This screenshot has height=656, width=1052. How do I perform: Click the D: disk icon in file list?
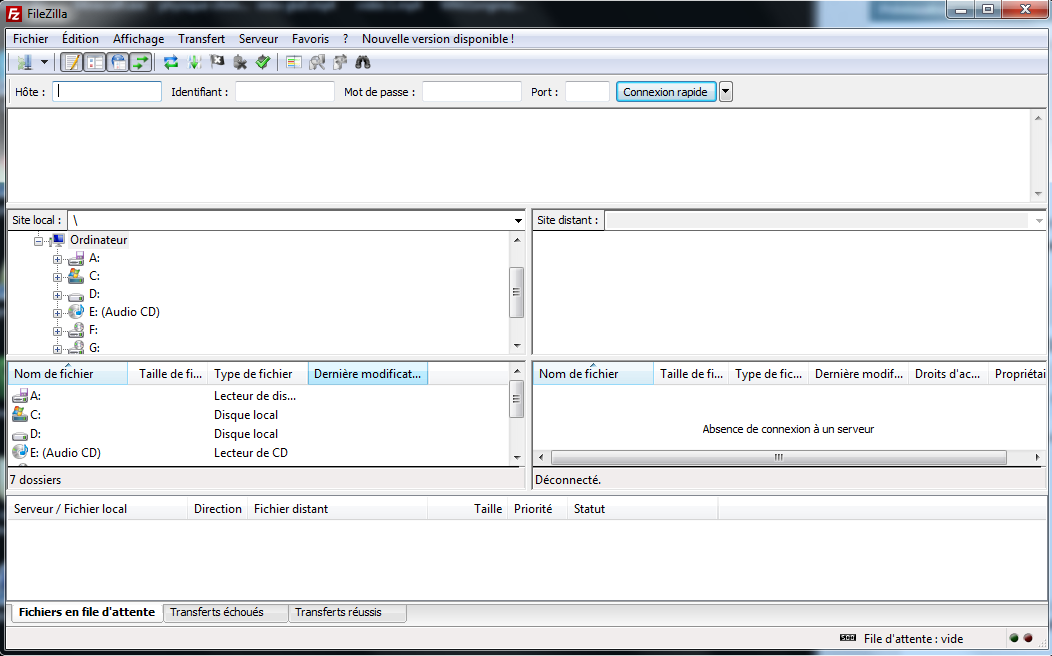click(x=20, y=434)
